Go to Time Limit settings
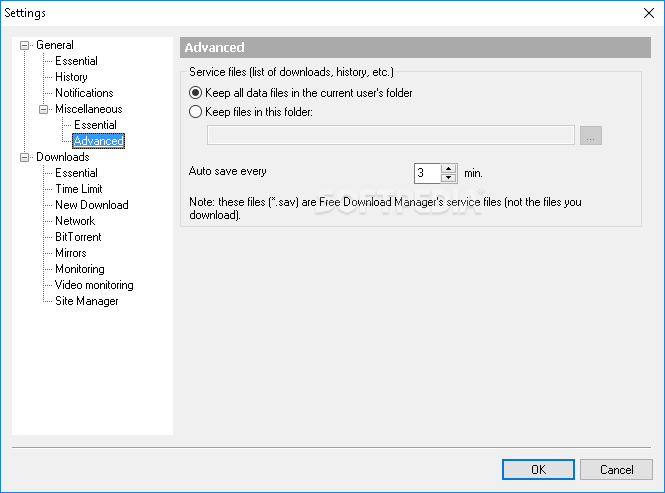Viewport: 665px width, 493px height. click(79, 189)
